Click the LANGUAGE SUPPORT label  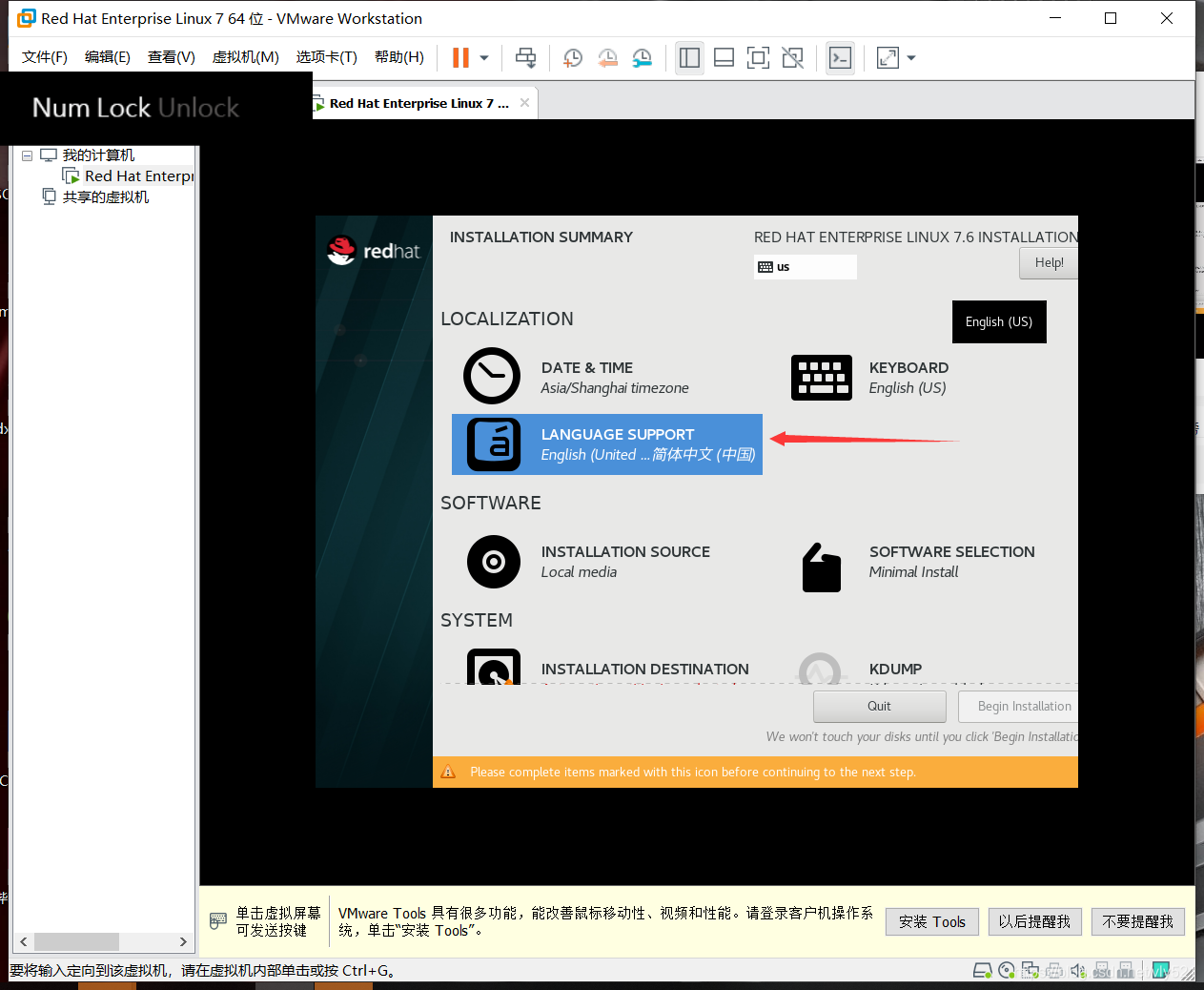pos(618,434)
